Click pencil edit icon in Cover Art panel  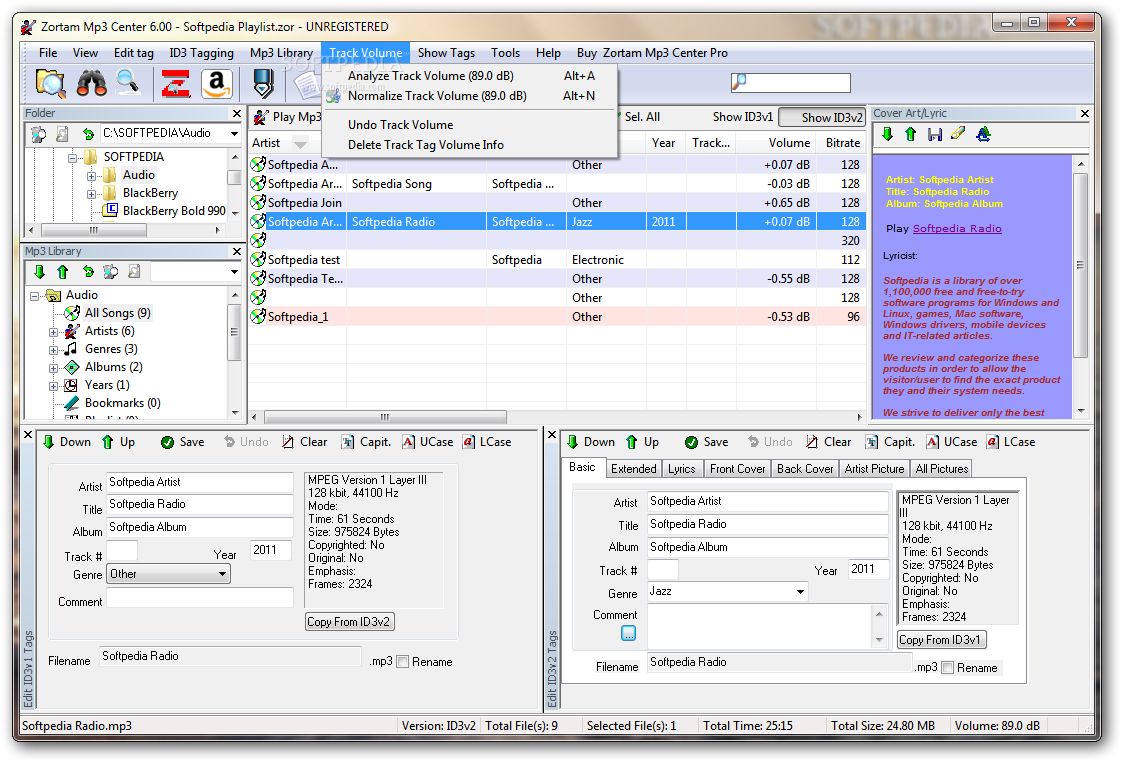pos(958,133)
